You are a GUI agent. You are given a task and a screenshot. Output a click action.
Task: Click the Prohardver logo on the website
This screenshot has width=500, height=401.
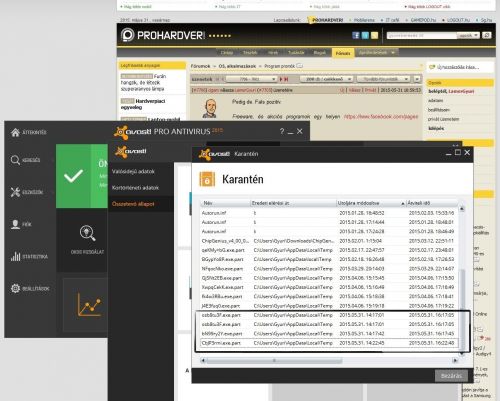tap(163, 35)
